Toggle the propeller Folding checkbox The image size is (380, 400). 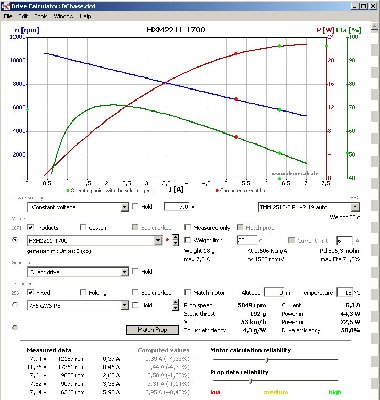(x=83, y=292)
